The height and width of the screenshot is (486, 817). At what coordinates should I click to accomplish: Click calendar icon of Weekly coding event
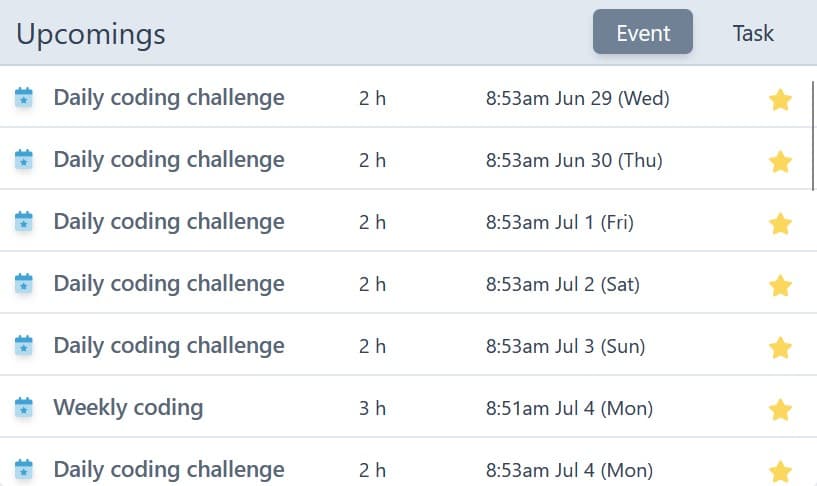point(23,407)
